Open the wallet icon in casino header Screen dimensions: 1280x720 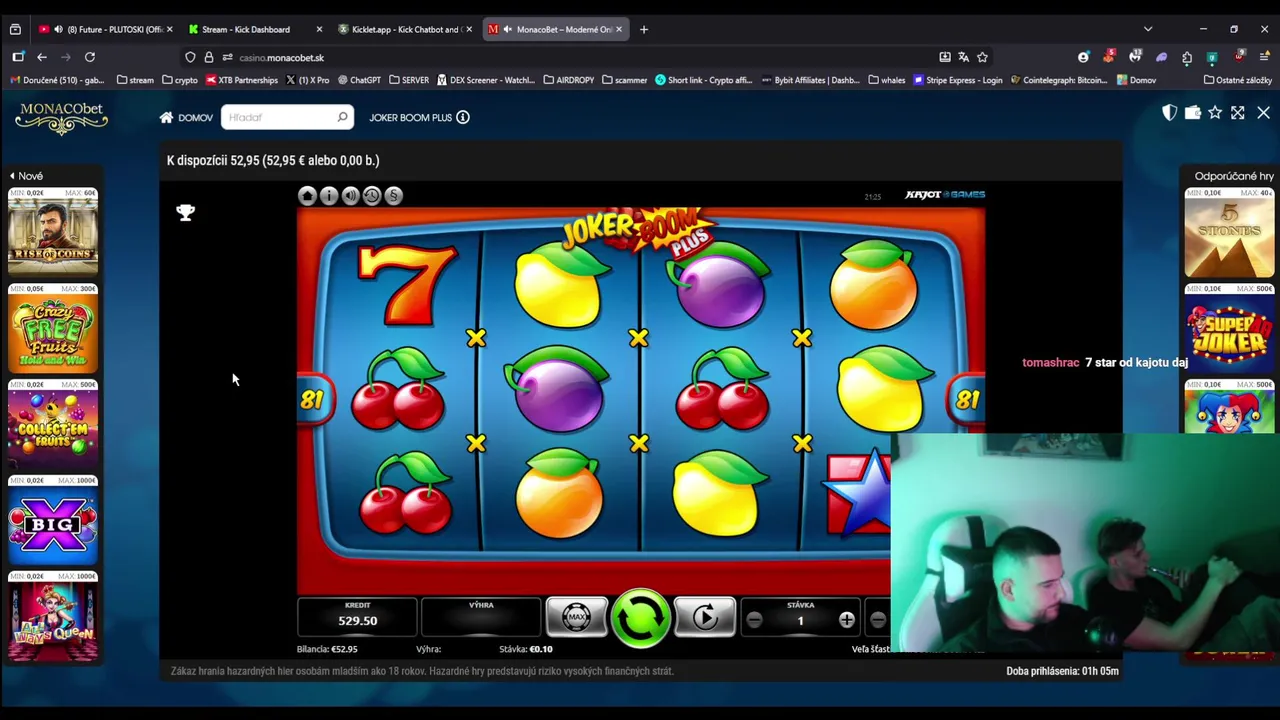1192,113
